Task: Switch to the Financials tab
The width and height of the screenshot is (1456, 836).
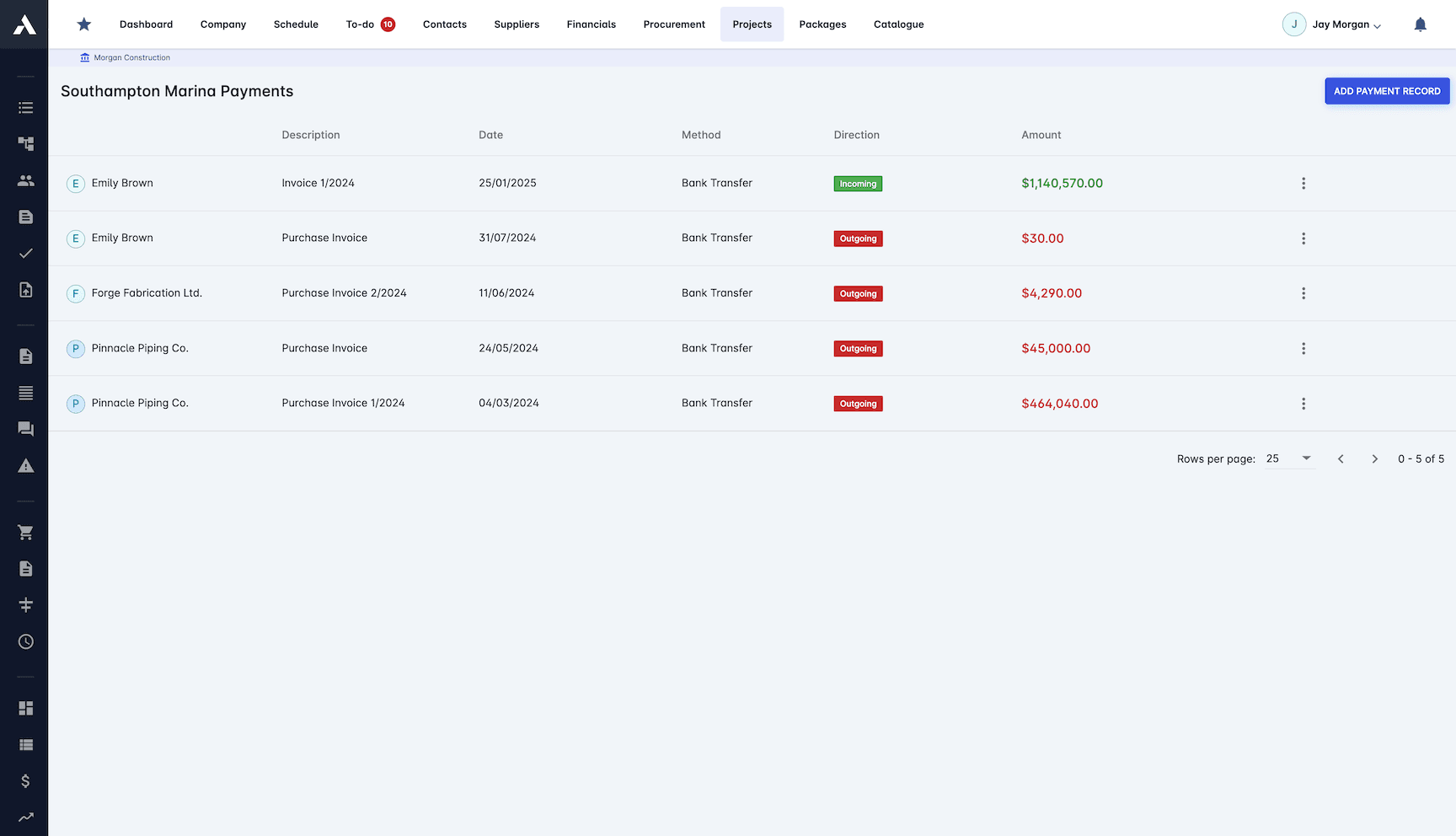Action: [x=591, y=24]
